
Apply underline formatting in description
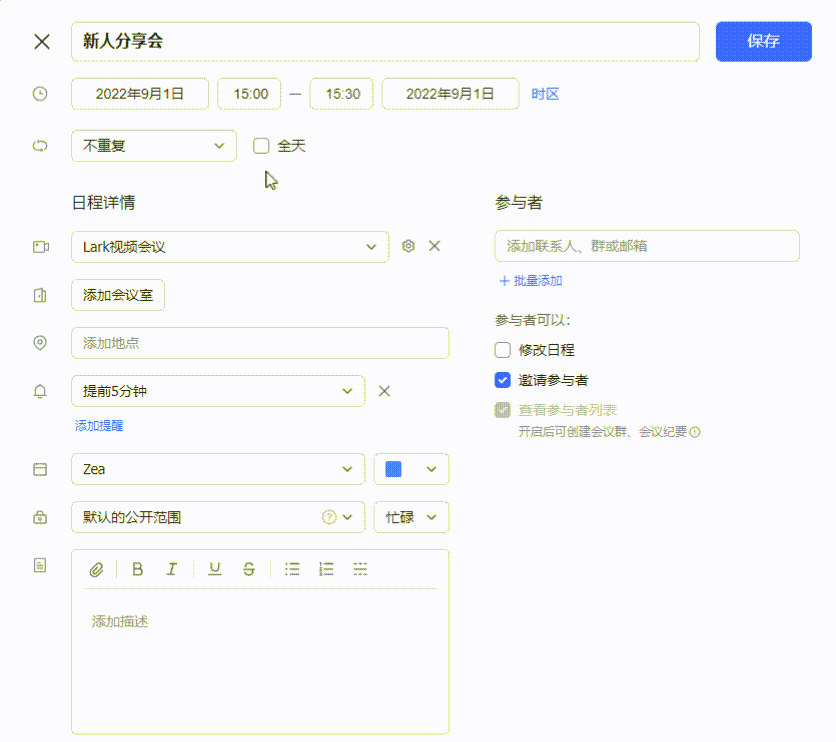pyautogui.click(x=214, y=569)
